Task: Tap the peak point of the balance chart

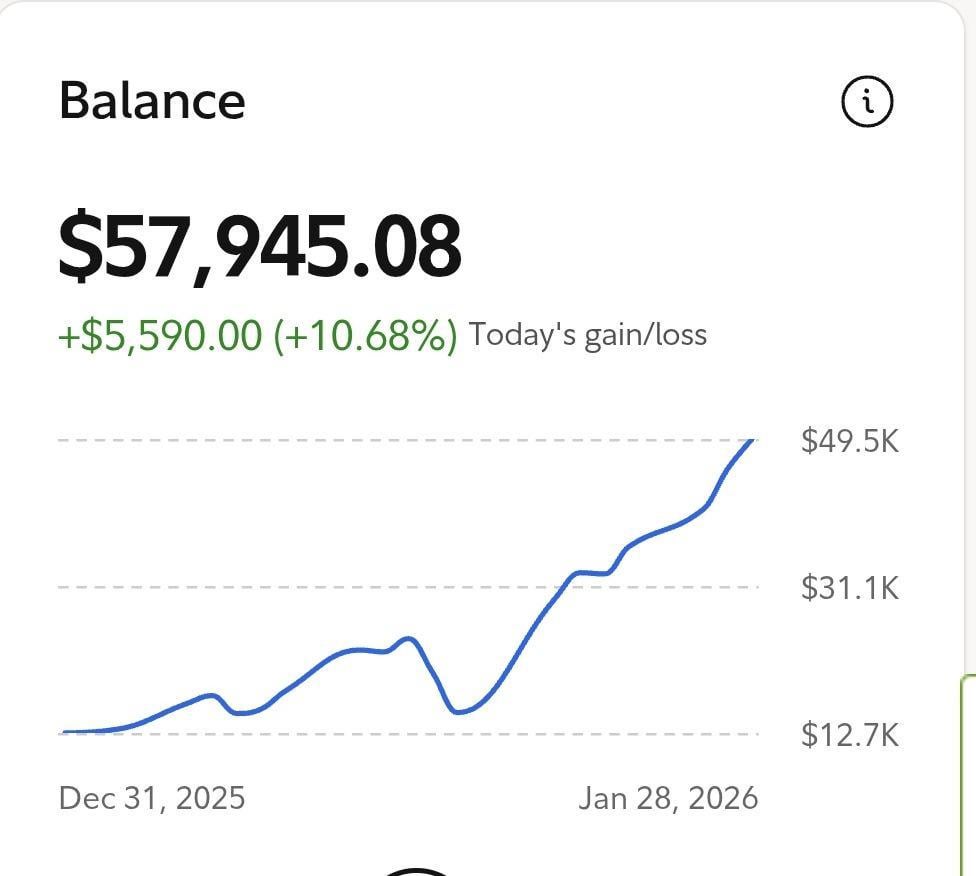Action: coord(752,440)
